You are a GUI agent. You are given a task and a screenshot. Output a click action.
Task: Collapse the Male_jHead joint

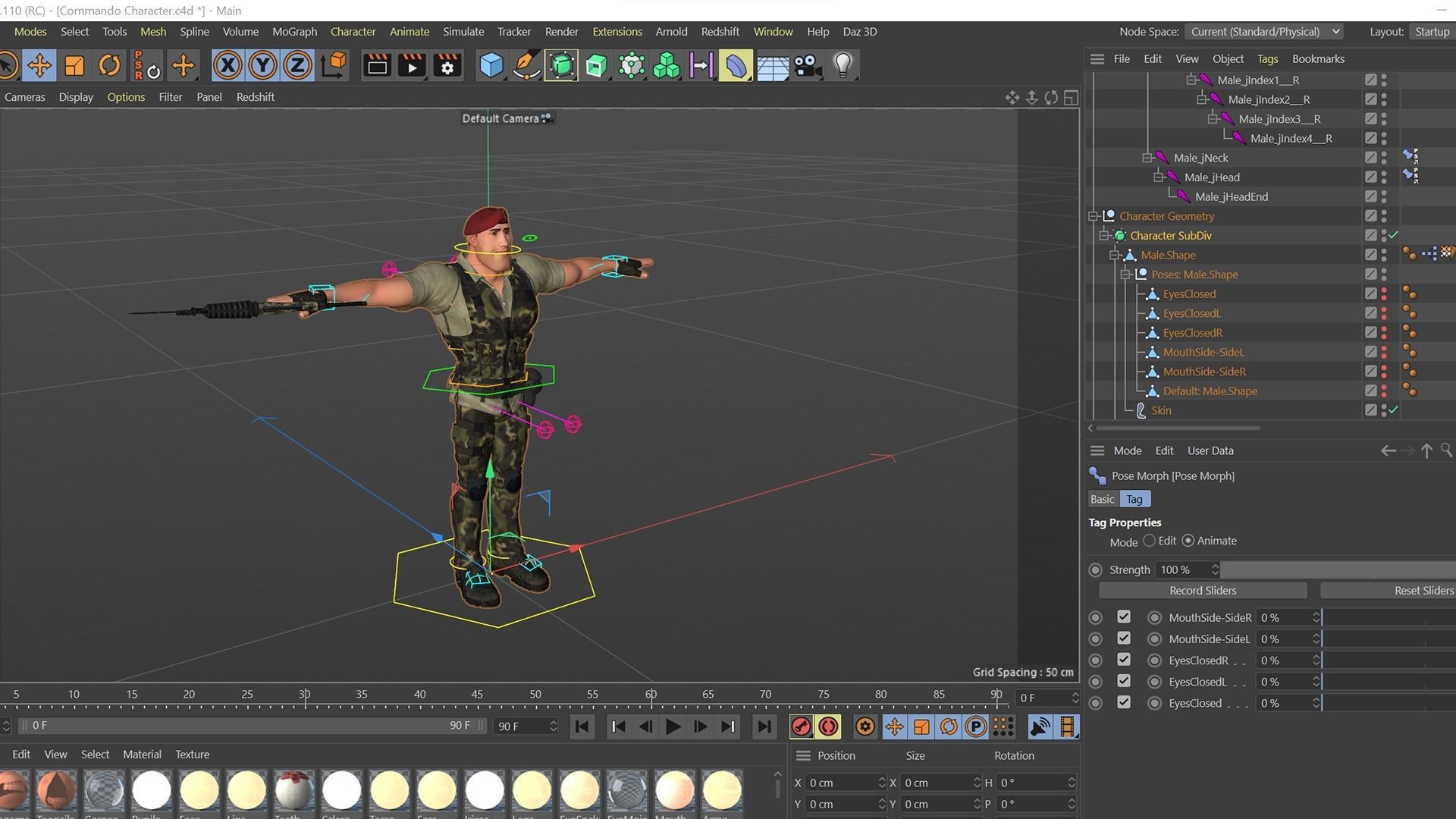(1158, 177)
